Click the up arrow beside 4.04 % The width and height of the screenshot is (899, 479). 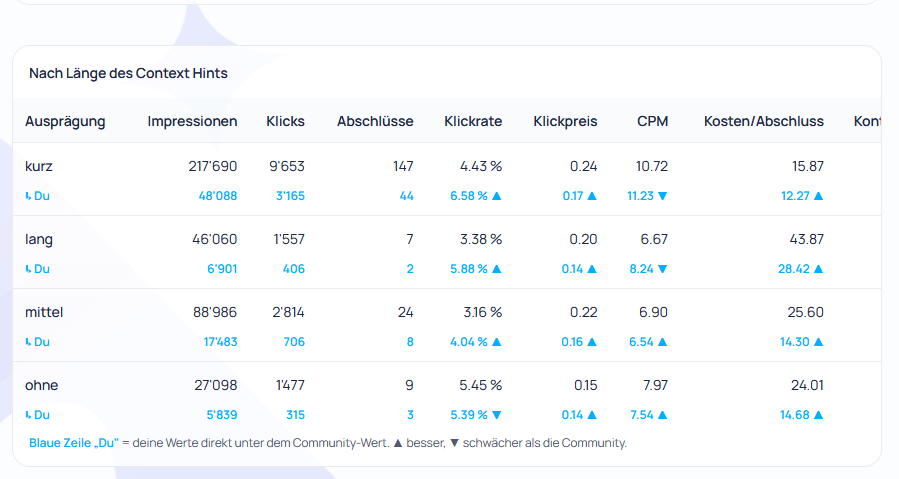[497, 341]
